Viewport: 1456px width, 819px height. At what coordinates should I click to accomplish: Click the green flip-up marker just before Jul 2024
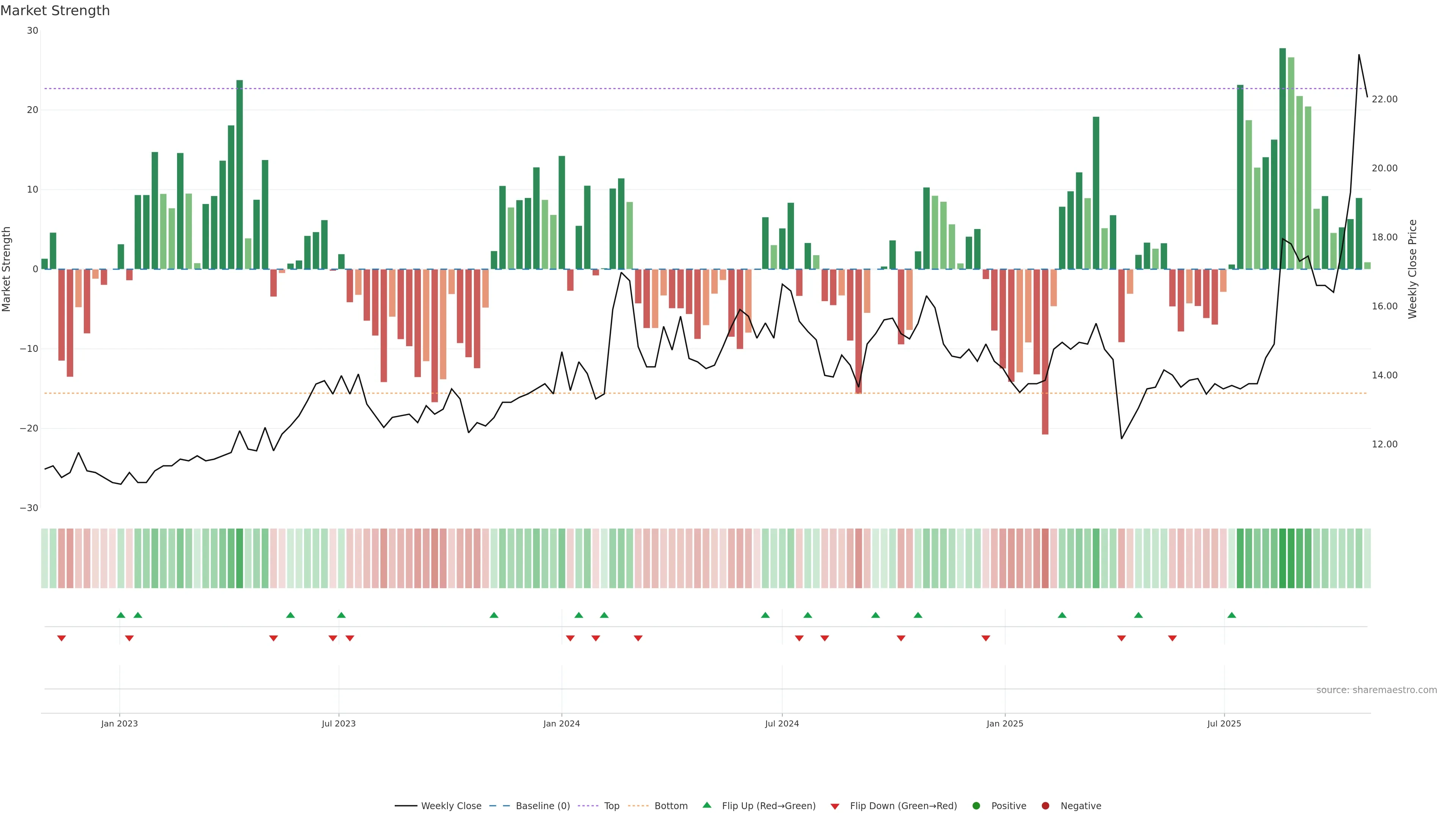point(765,615)
